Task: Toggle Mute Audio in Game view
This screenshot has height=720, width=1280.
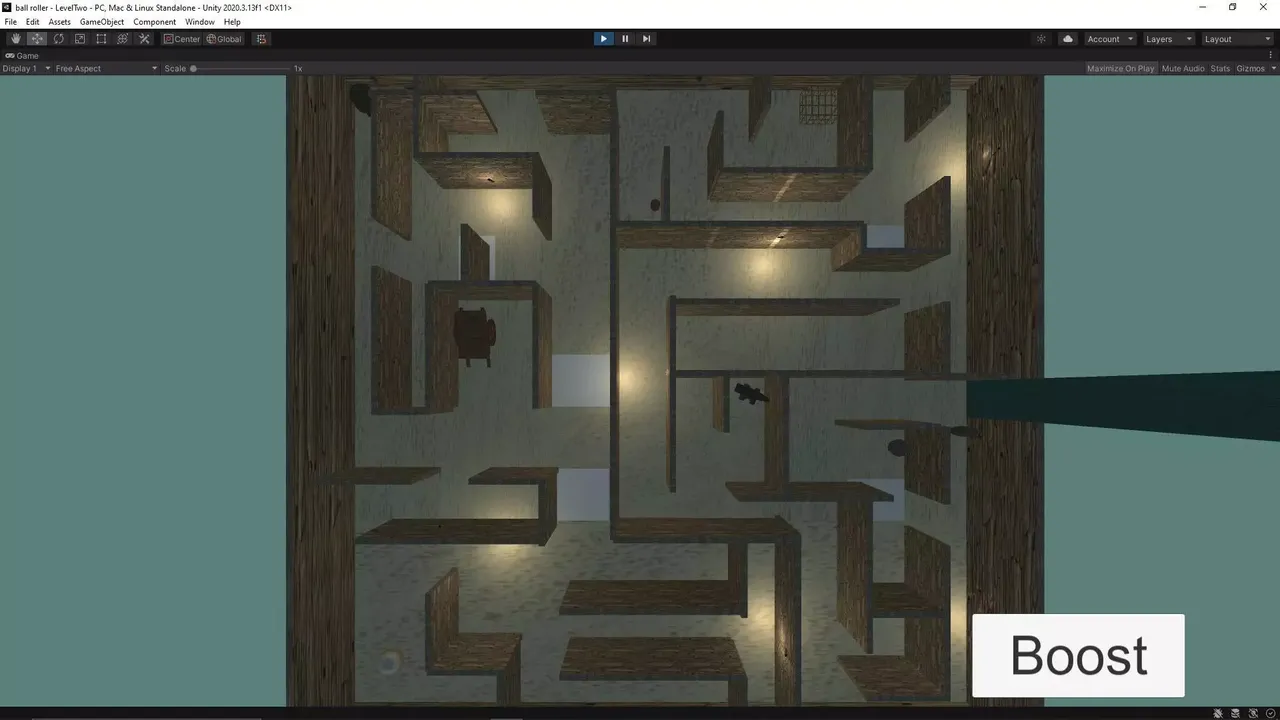Action: (1183, 68)
